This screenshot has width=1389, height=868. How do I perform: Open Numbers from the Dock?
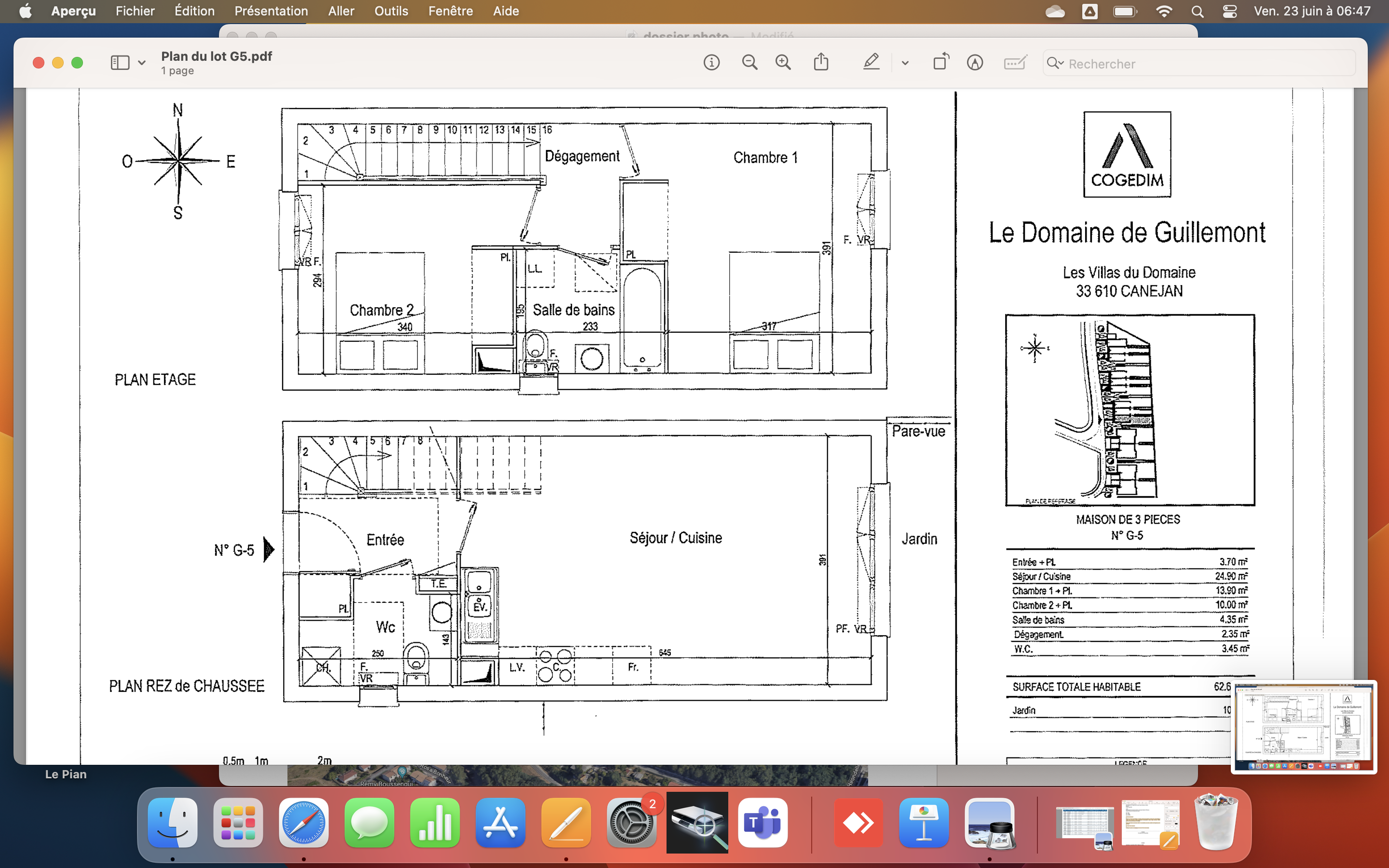coord(435,823)
